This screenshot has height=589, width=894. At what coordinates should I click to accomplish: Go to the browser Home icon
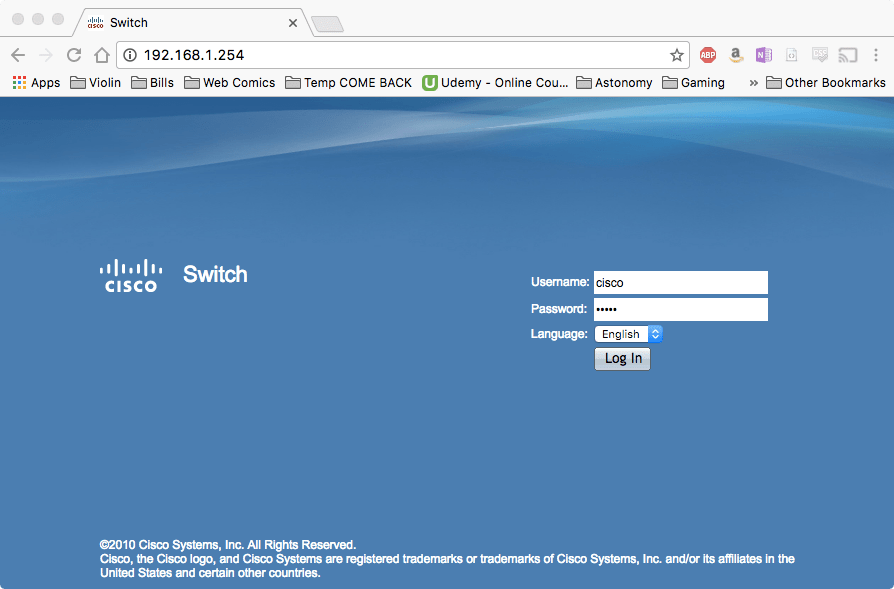[x=102, y=55]
